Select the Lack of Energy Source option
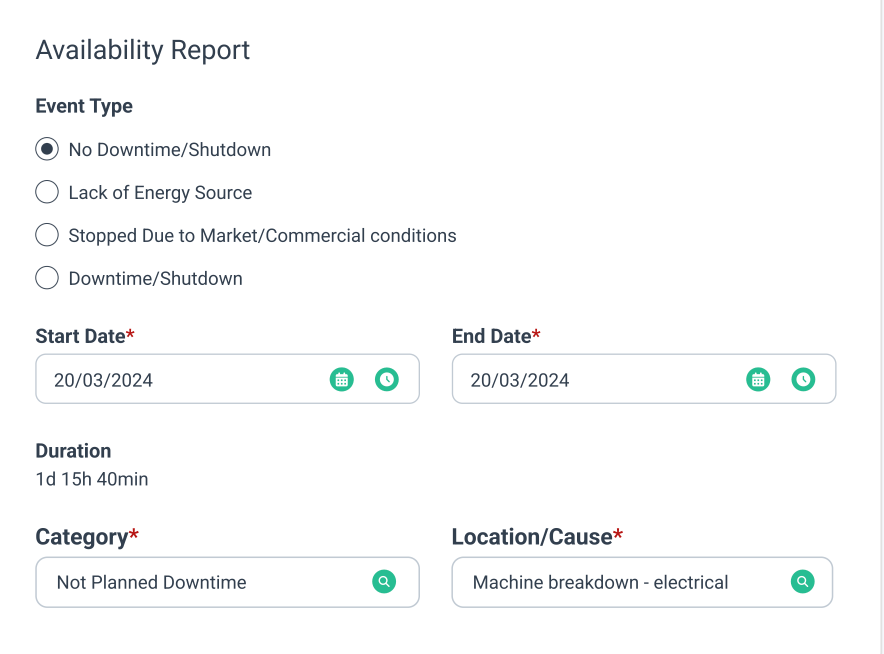The image size is (884, 654). pos(47,191)
